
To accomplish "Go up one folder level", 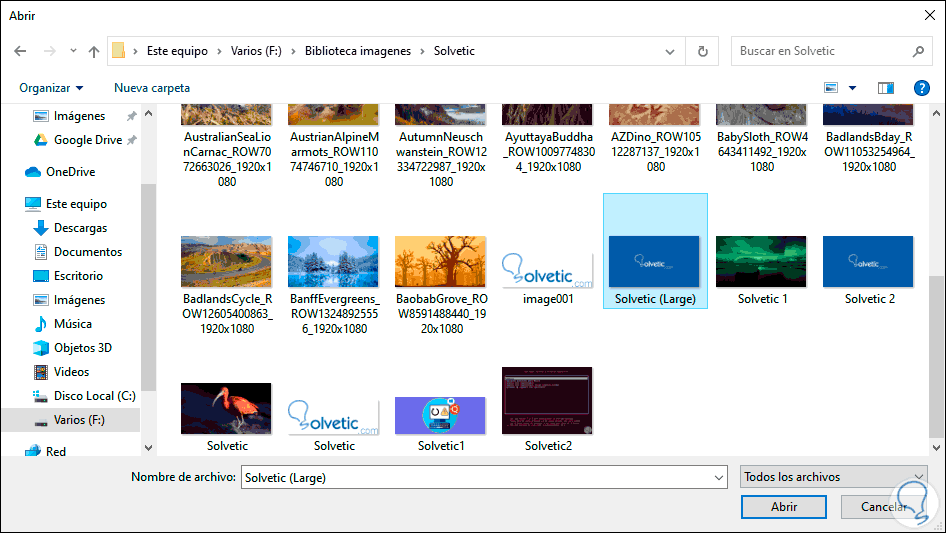I will coord(94,51).
